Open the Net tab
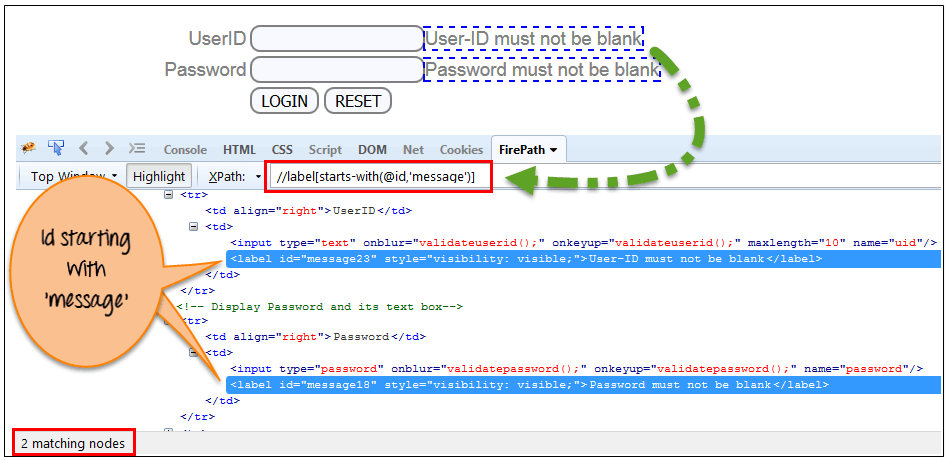Screen dimensions: 947x461 (413, 150)
